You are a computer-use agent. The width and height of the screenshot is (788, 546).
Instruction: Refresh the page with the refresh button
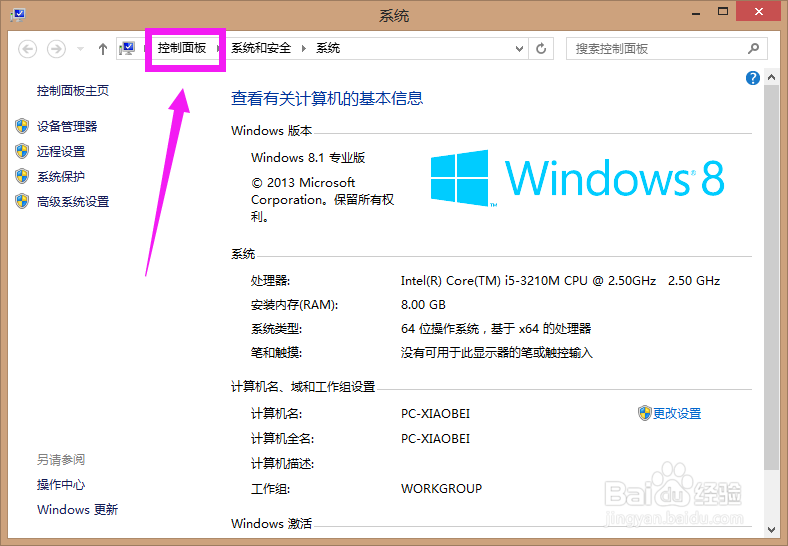point(541,49)
